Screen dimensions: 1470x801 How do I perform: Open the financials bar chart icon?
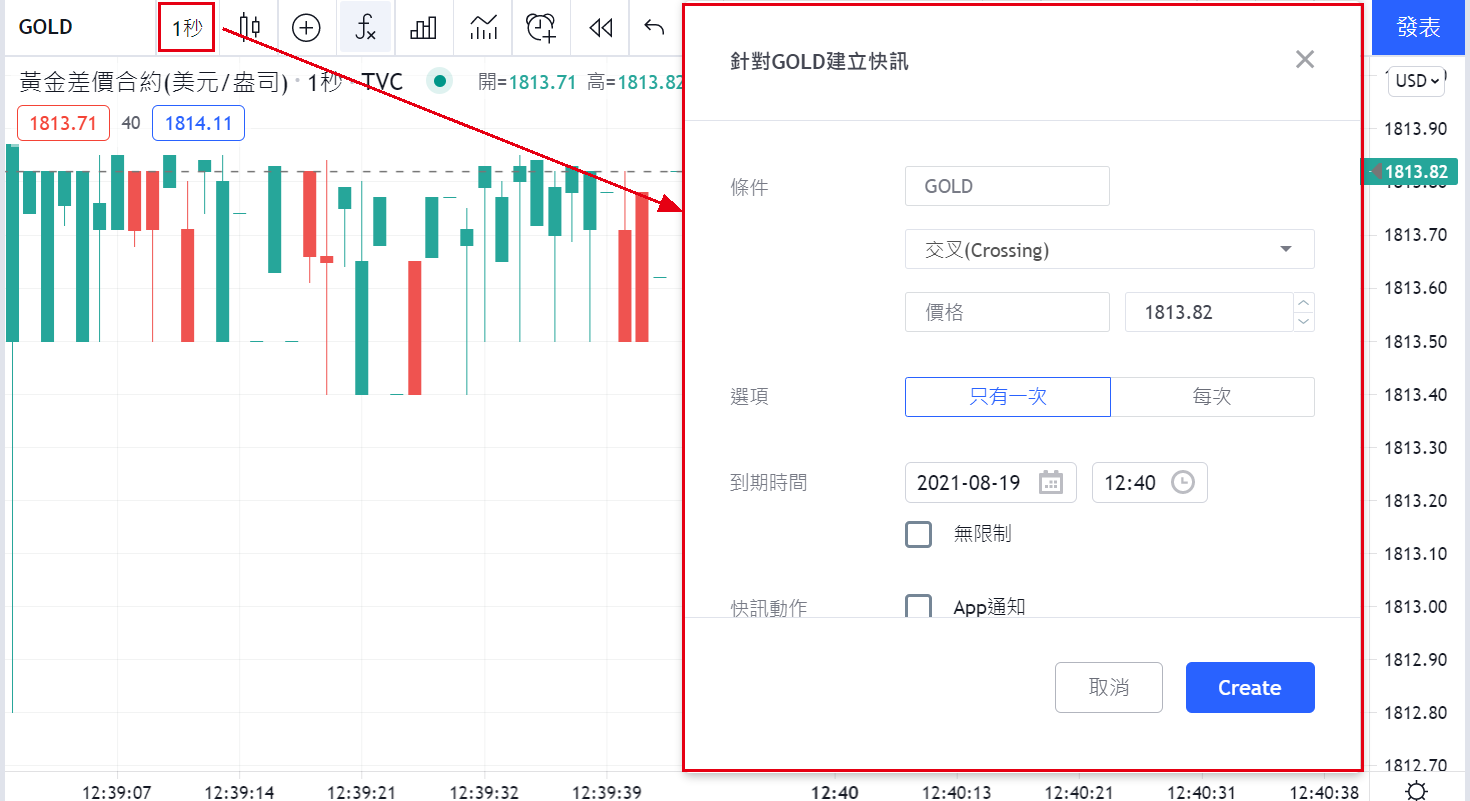tap(424, 27)
